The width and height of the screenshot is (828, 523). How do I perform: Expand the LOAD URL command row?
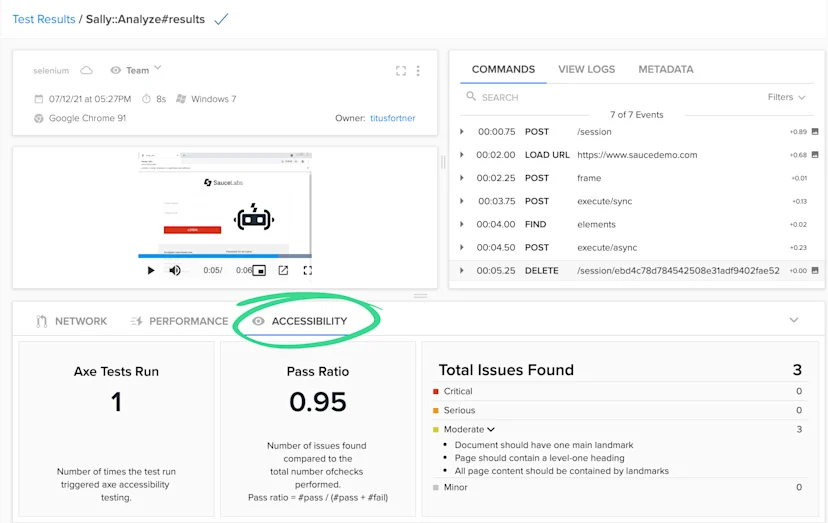coord(462,155)
